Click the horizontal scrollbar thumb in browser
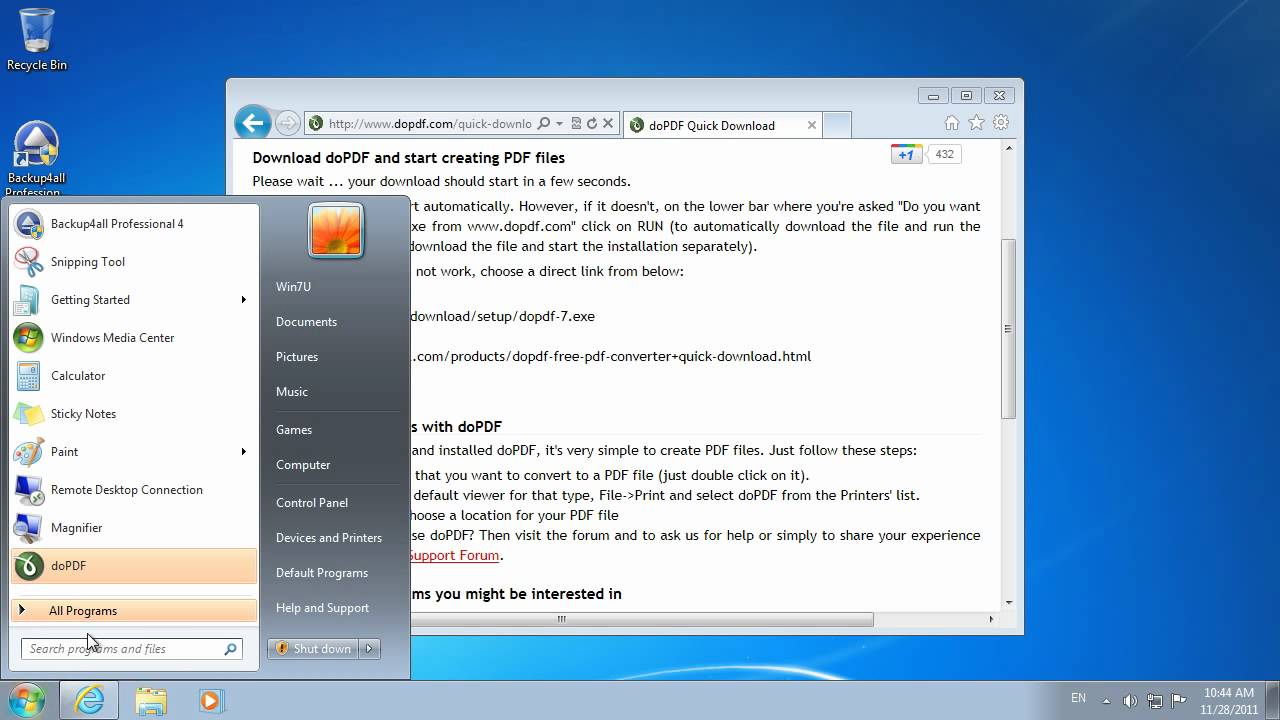1280x720 pixels. 562,619
